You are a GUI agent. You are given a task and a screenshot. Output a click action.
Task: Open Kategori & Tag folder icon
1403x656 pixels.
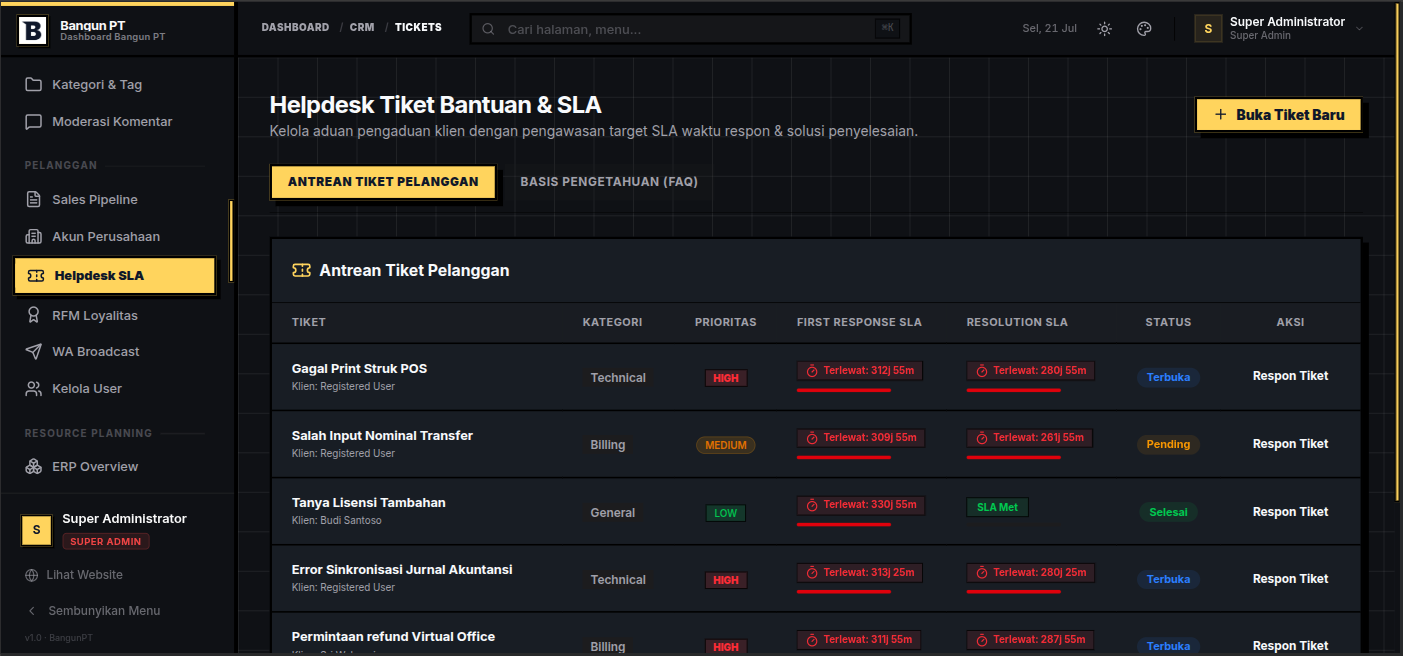33,85
